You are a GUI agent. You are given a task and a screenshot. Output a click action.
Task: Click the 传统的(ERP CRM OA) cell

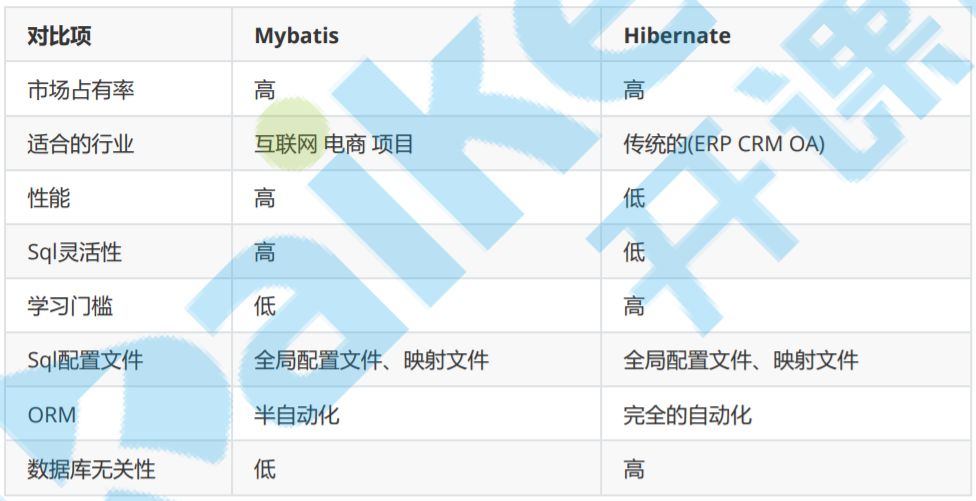pyautogui.click(x=723, y=144)
